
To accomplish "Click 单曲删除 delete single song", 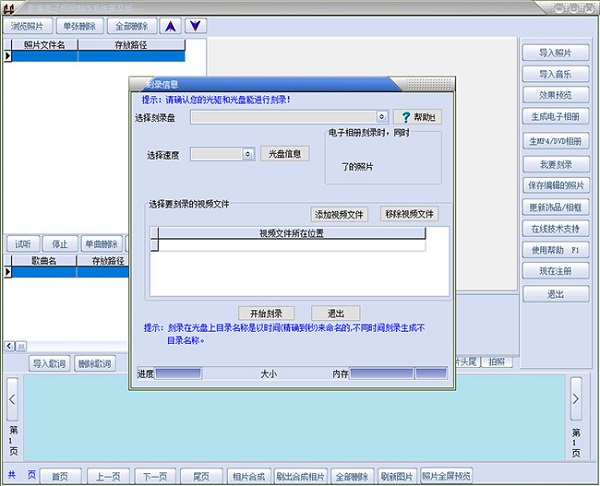I will [x=102, y=244].
